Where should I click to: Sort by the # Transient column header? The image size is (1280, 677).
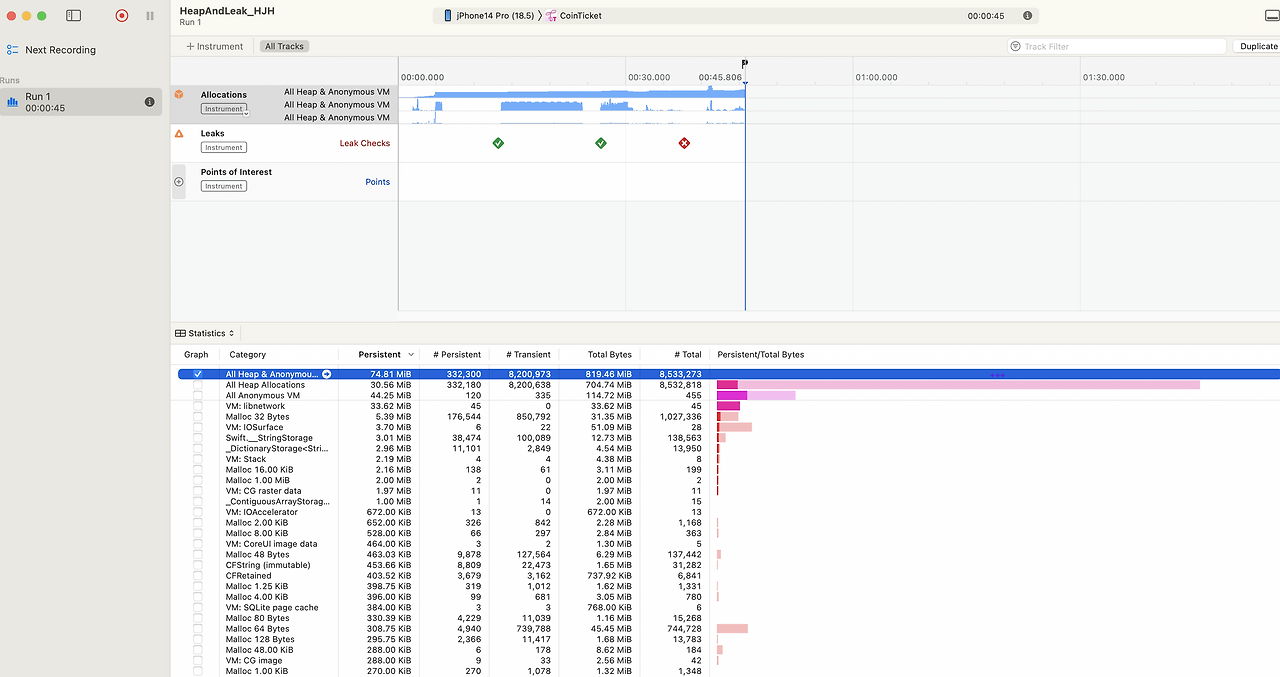point(529,354)
